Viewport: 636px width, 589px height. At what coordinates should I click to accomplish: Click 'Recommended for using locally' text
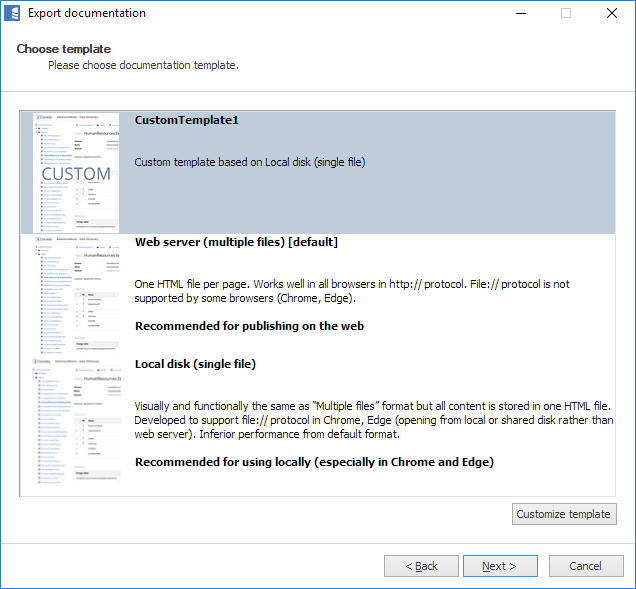(314, 462)
